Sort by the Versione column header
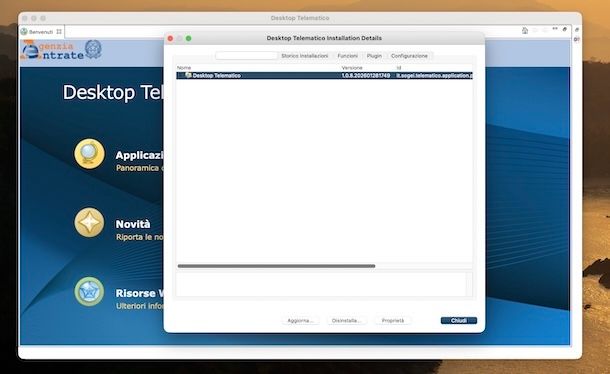The image size is (610, 374). 352,68
